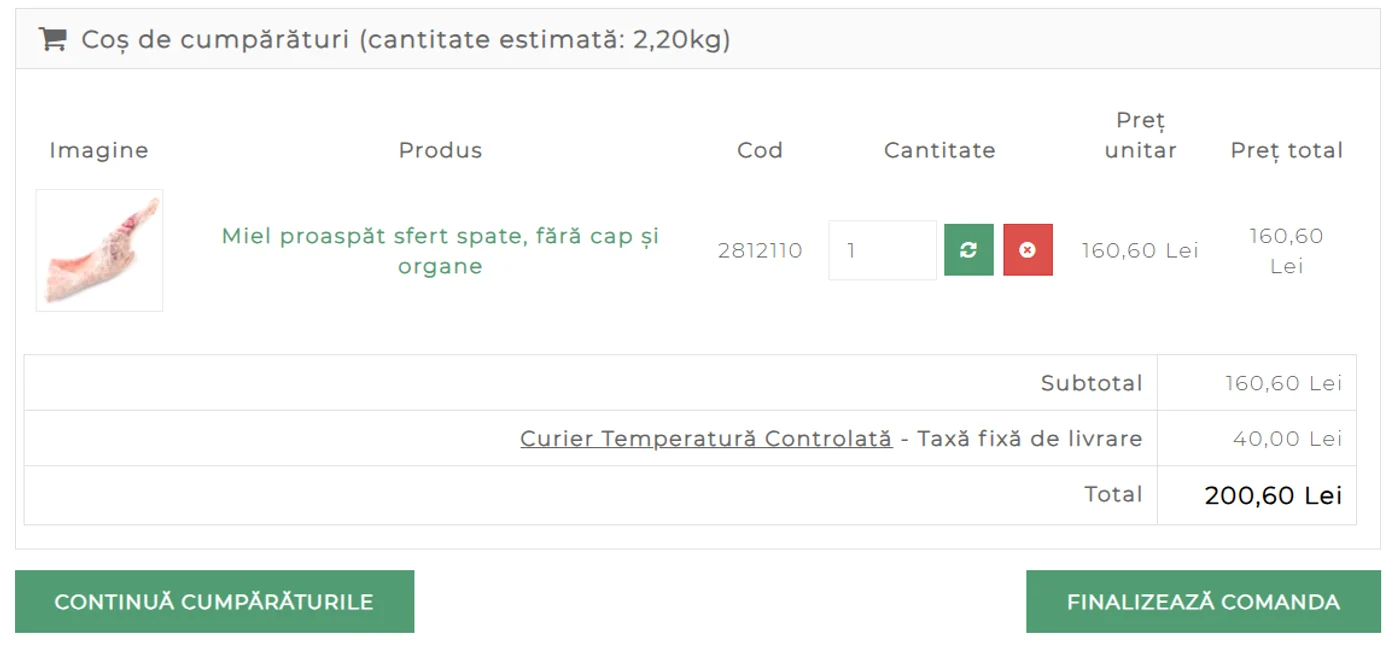This screenshot has width=1400, height=653.
Task: Click the green refresh quantity icon
Action: pos(968,250)
